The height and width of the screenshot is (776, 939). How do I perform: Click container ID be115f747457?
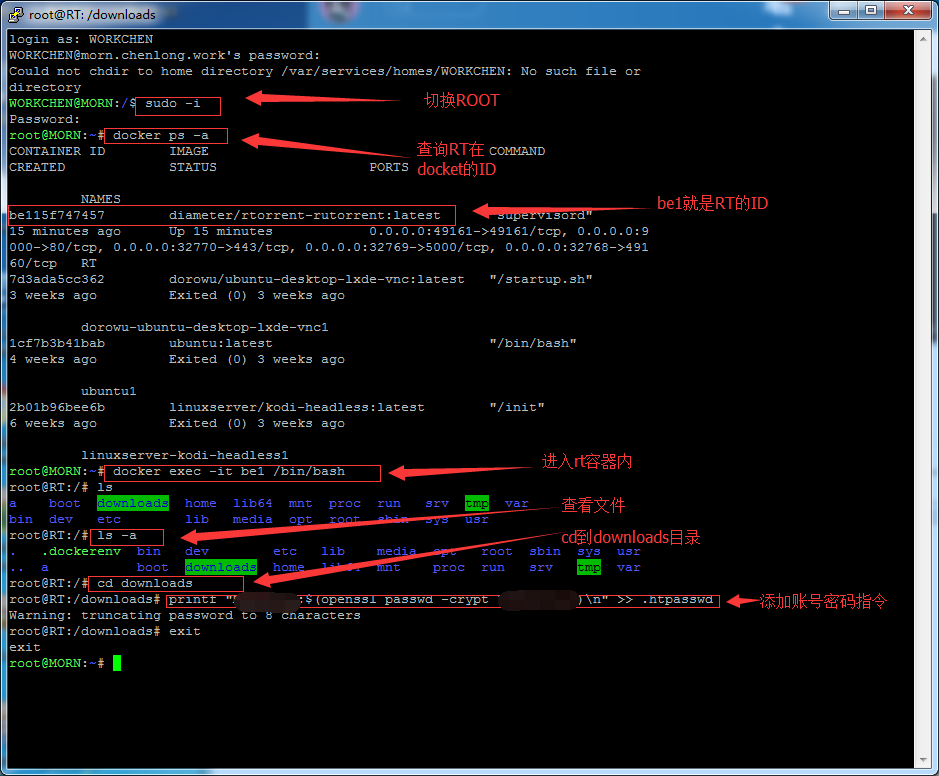pos(57,215)
